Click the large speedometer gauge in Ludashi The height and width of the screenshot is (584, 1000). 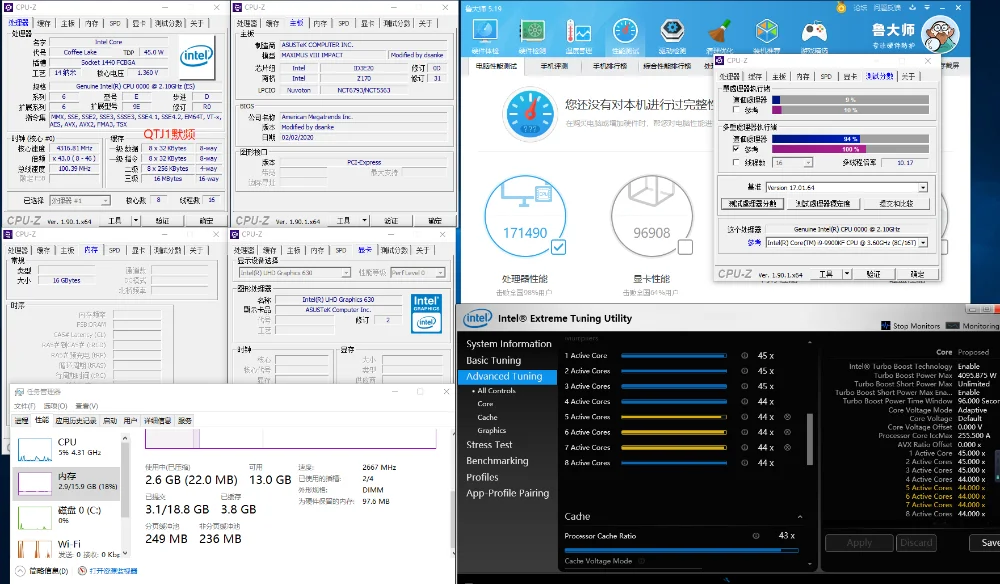pyautogui.click(x=529, y=115)
